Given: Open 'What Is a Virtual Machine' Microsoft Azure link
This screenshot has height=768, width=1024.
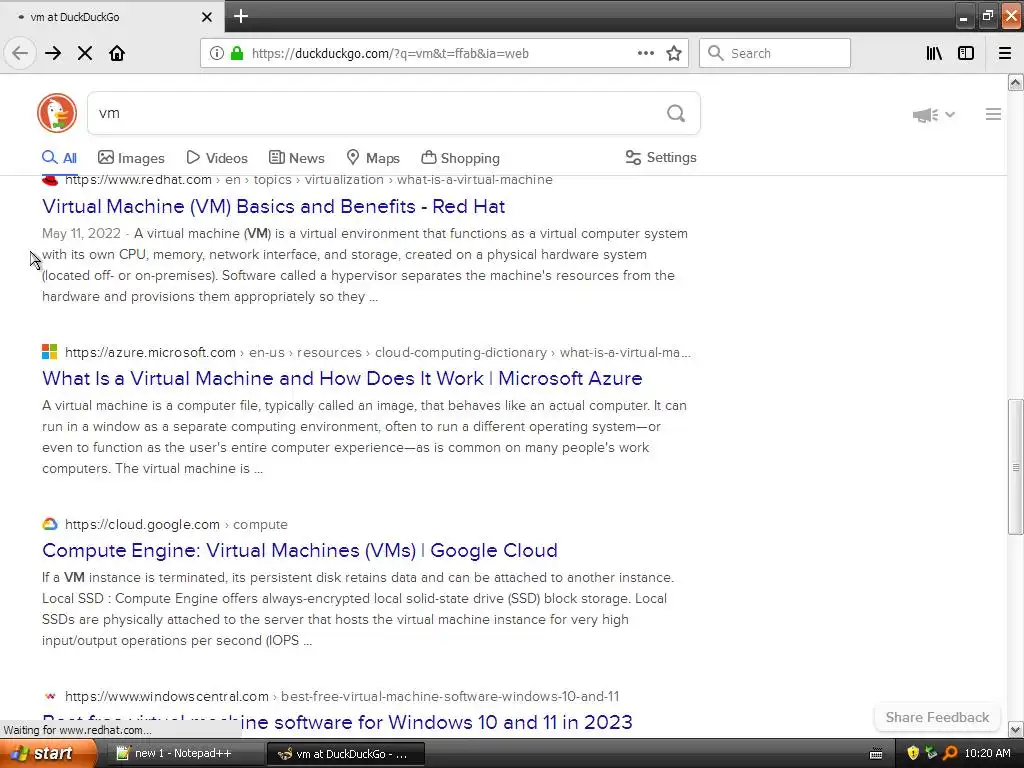Looking at the screenshot, I should pyautogui.click(x=342, y=378).
